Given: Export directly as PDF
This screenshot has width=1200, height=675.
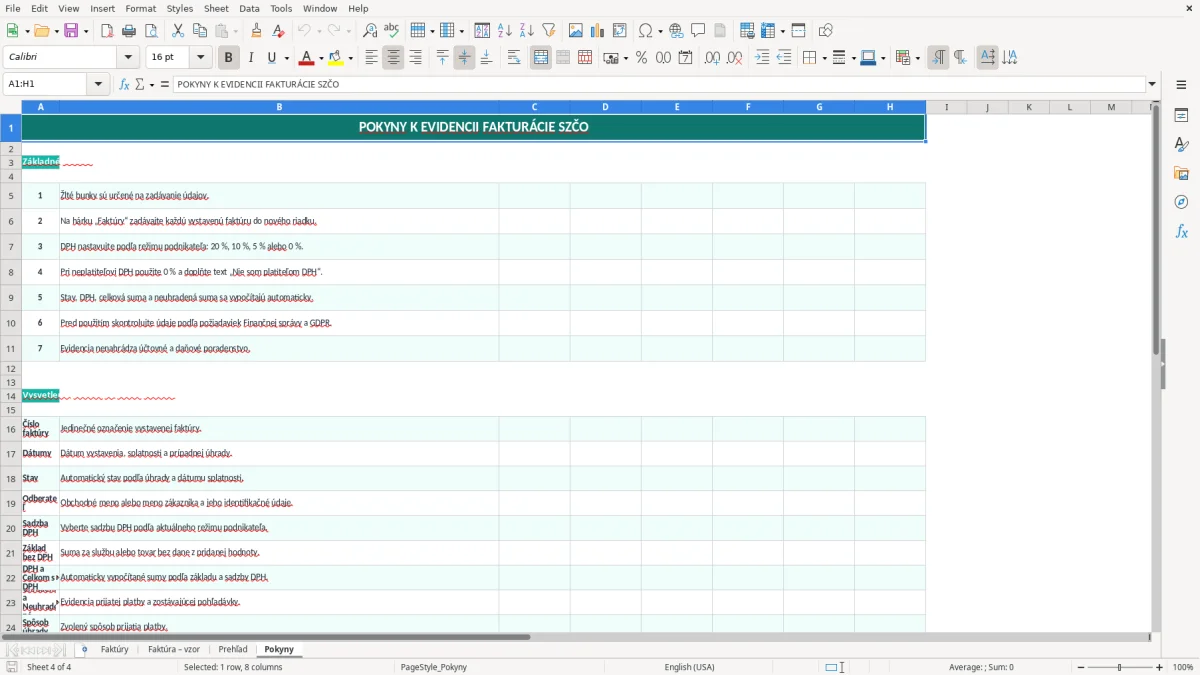Looking at the screenshot, I should pyautogui.click(x=107, y=31).
